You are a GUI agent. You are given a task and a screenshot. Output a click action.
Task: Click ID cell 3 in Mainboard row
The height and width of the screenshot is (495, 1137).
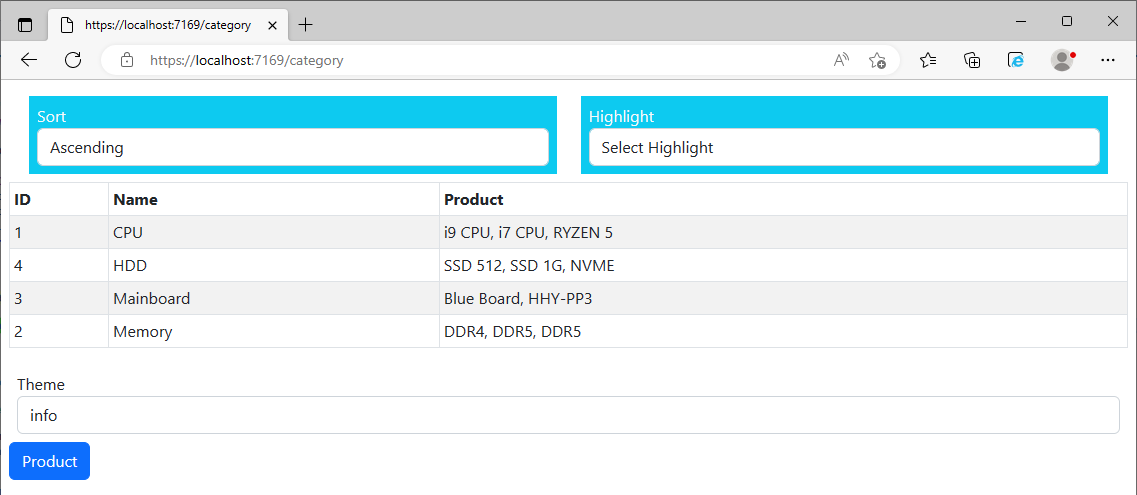[x=59, y=299]
